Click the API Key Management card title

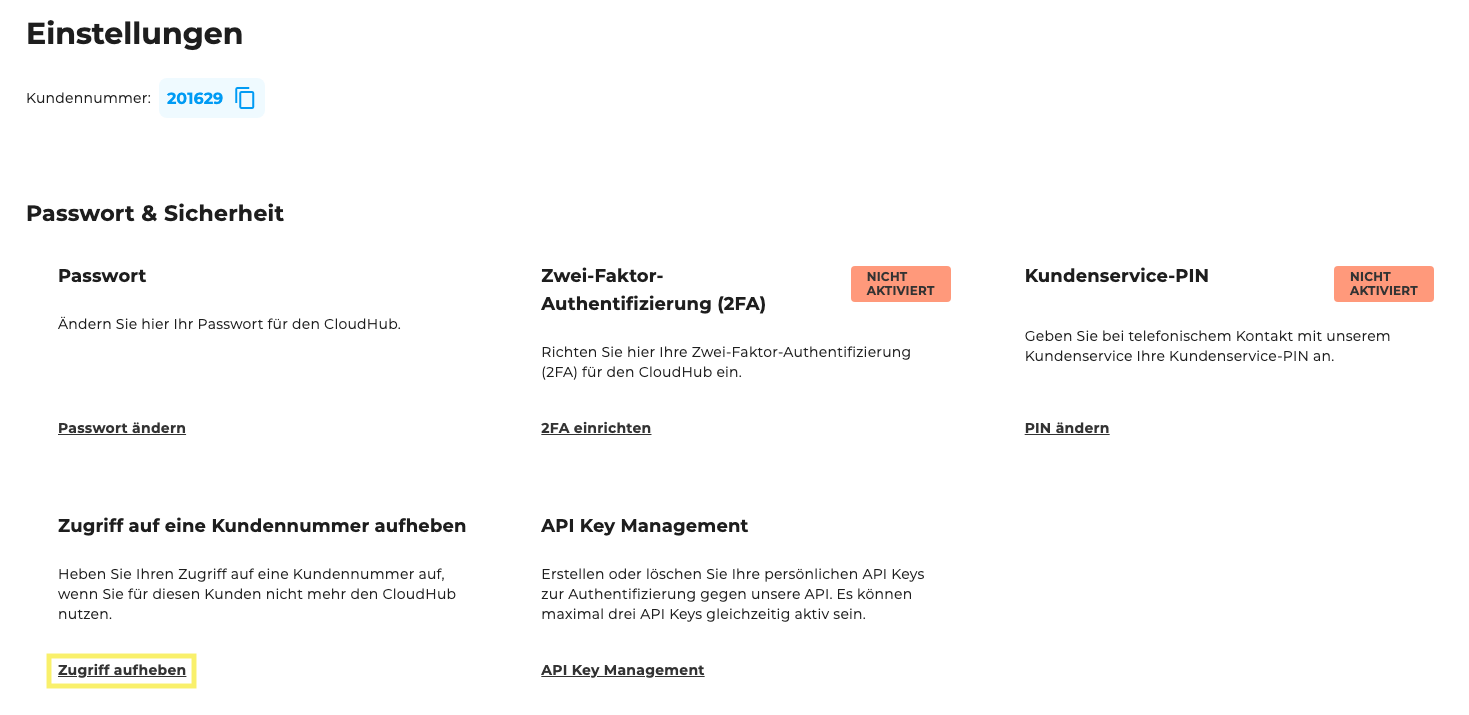coord(643,525)
